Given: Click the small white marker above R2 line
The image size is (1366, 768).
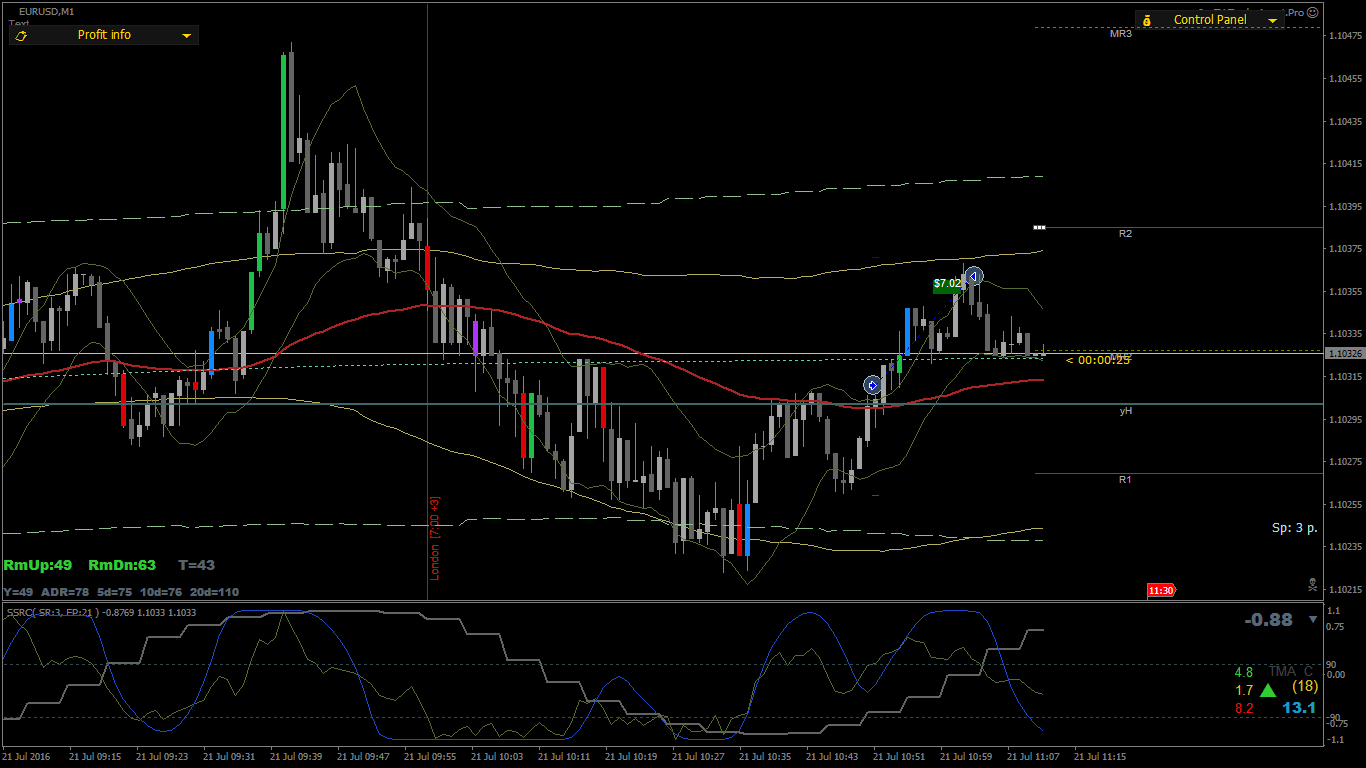Looking at the screenshot, I should coord(1039,227).
